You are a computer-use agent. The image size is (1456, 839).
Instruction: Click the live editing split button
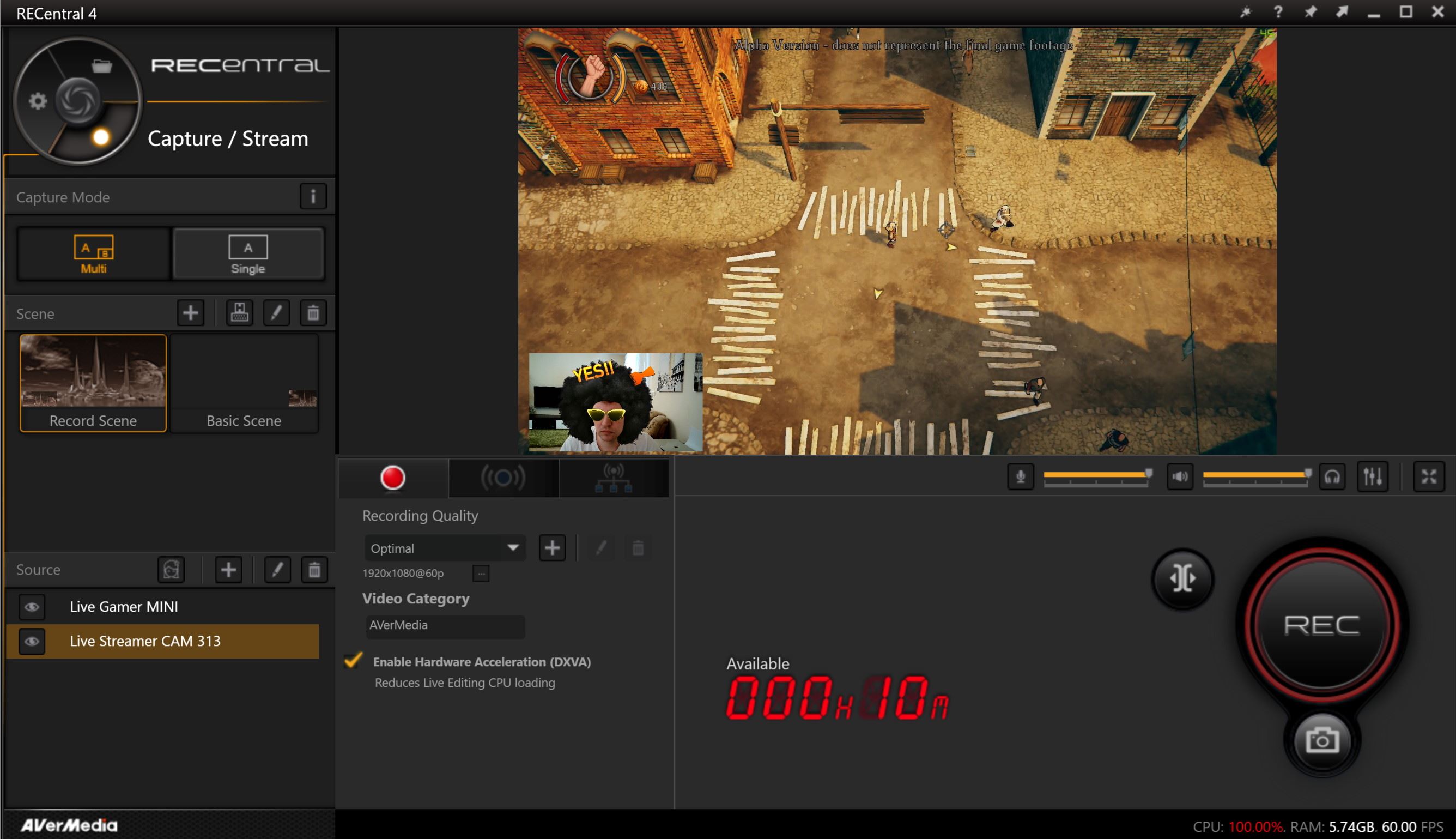1183,578
